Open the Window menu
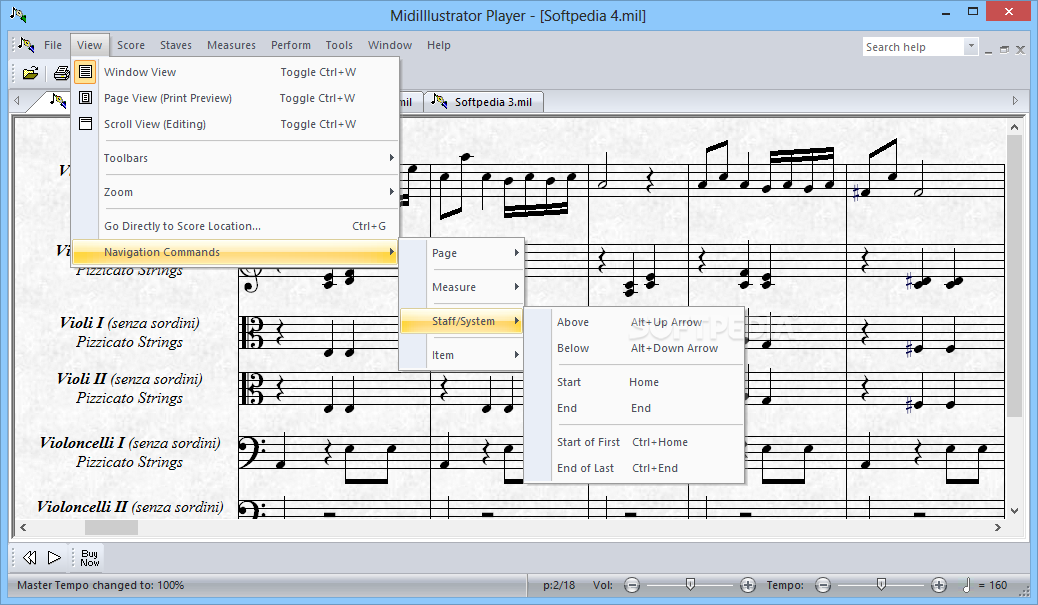 click(390, 45)
